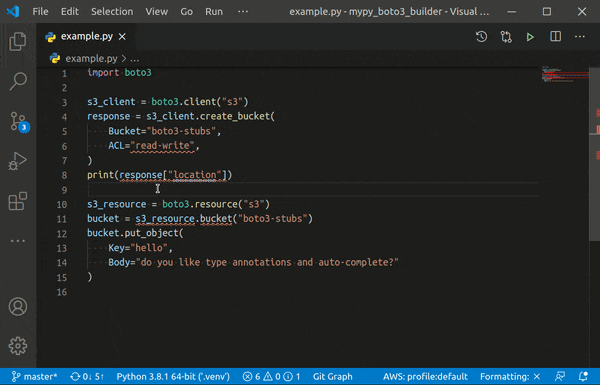Open notifications bell in status bar
Screen dimensions: 600x385
coord(583,377)
